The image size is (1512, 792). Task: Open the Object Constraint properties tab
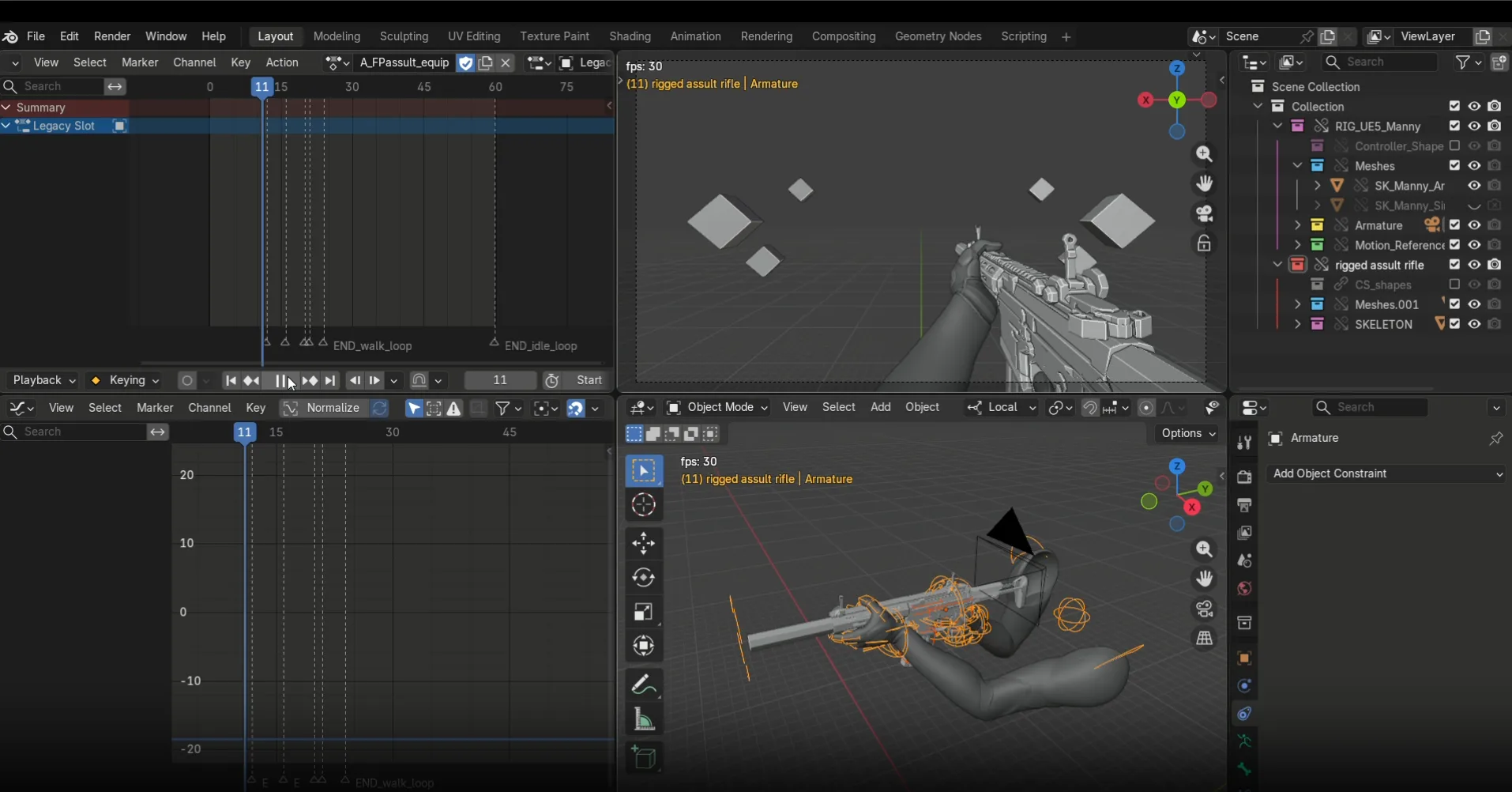[1244, 714]
